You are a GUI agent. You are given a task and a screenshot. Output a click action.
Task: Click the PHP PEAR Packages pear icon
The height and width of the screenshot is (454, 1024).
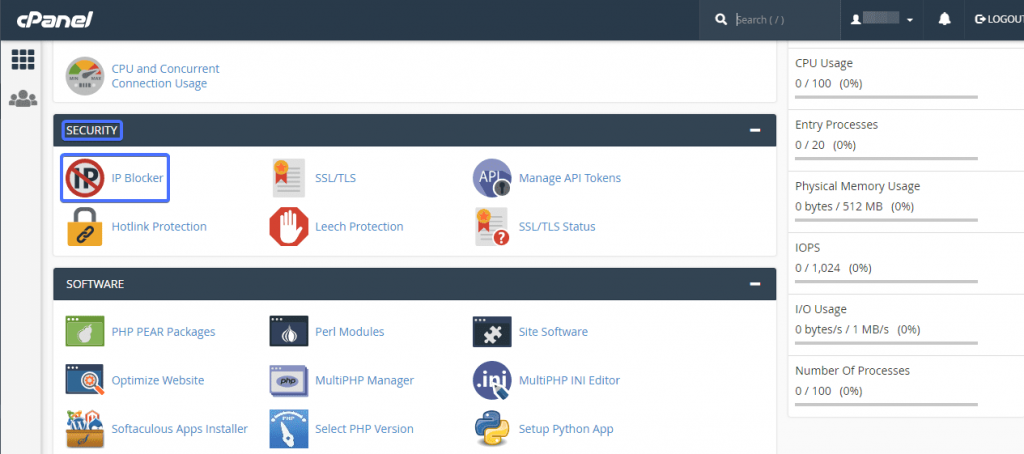point(85,331)
